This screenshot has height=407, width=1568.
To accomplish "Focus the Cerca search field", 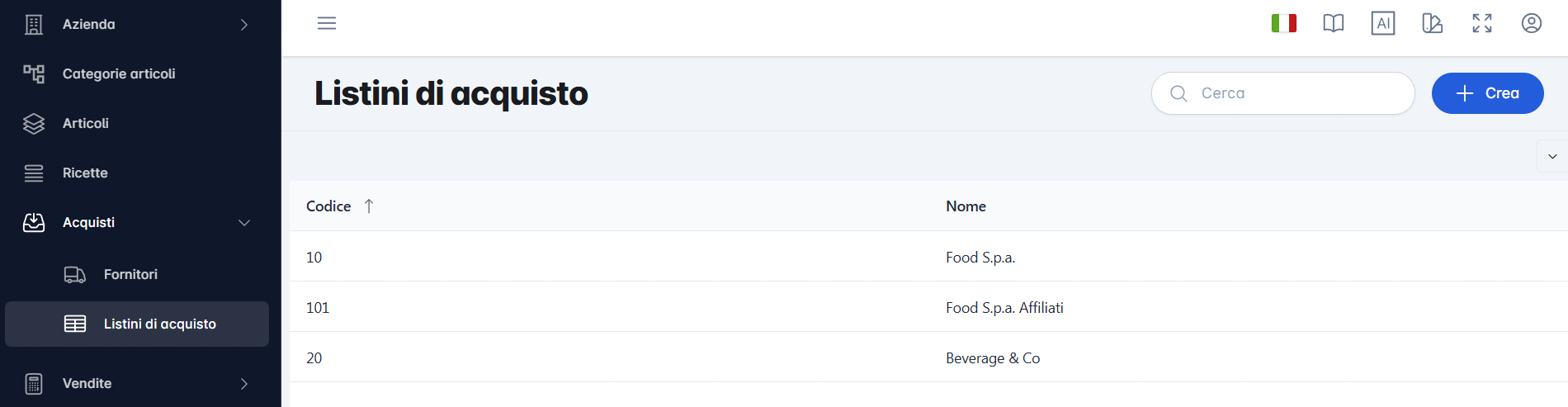I will (x=1283, y=93).
